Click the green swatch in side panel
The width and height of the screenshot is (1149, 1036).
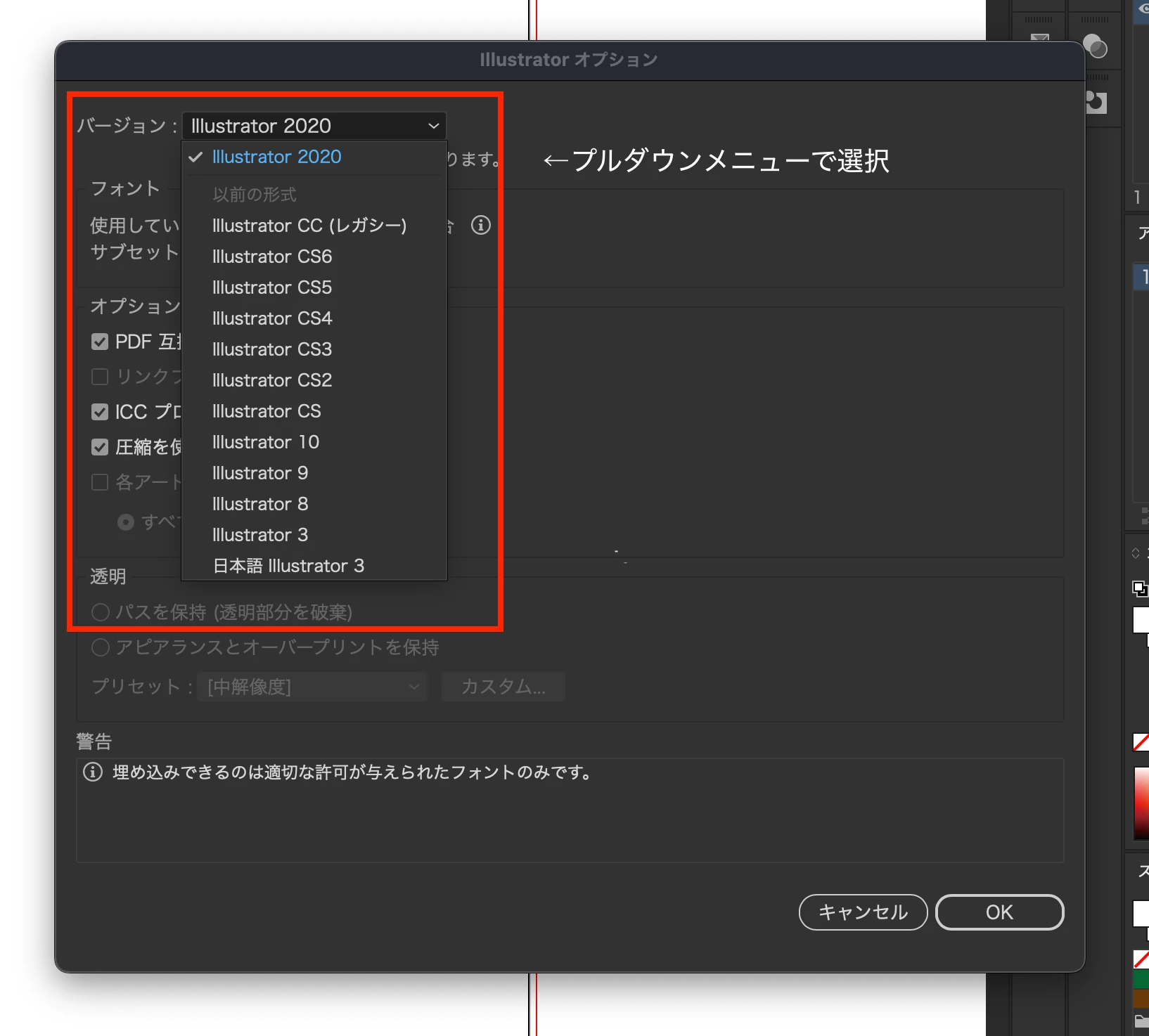tap(1141, 978)
